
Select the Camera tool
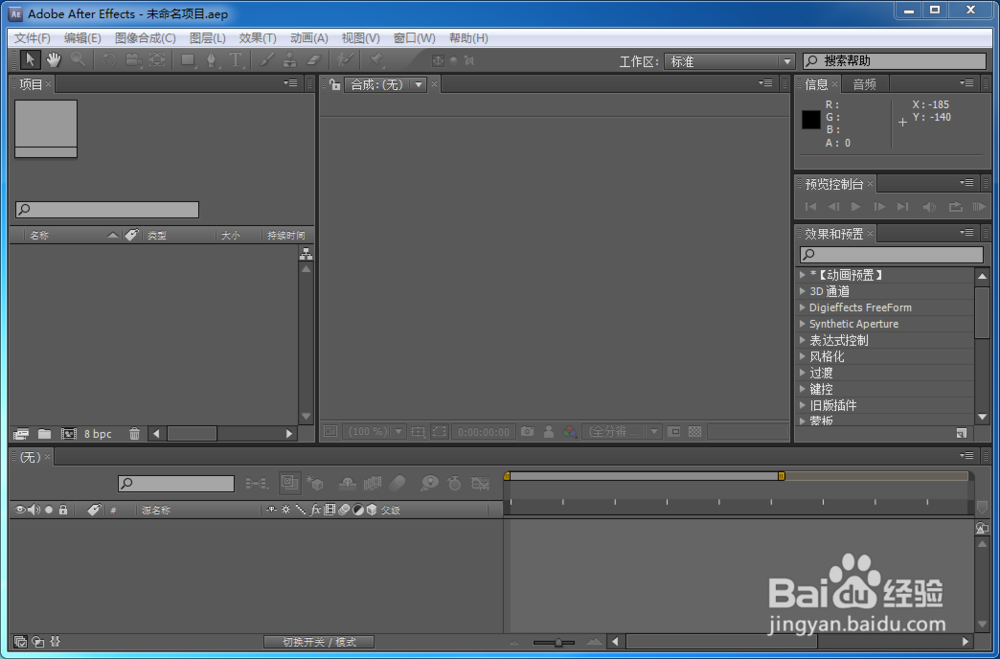pyautogui.click(x=133, y=61)
